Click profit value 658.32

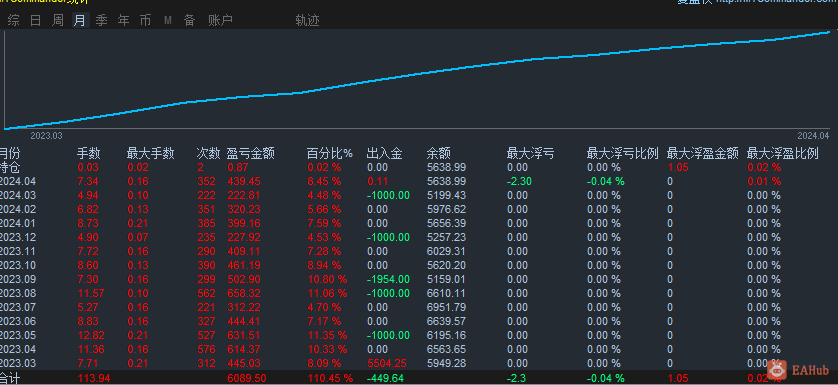(x=244, y=293)
